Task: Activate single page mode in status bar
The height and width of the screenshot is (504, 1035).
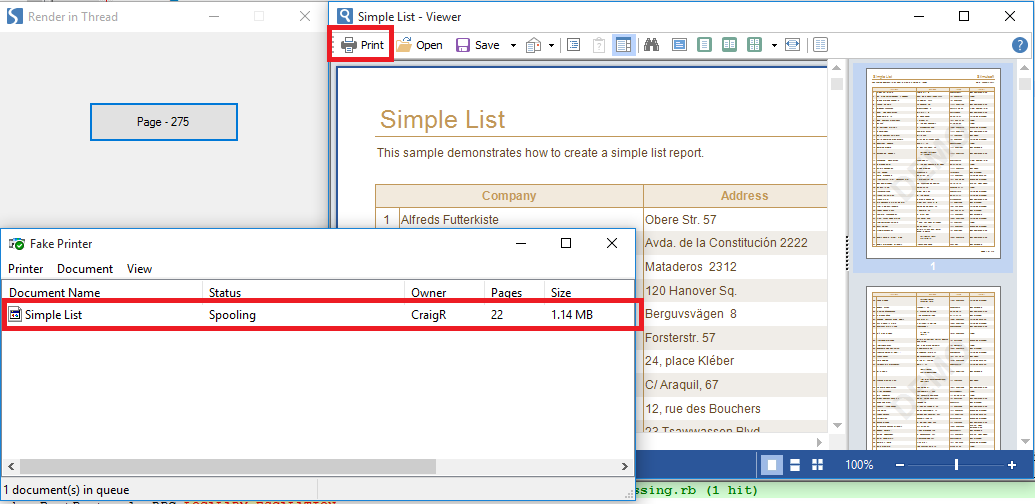Action: (x=772, y=464)
